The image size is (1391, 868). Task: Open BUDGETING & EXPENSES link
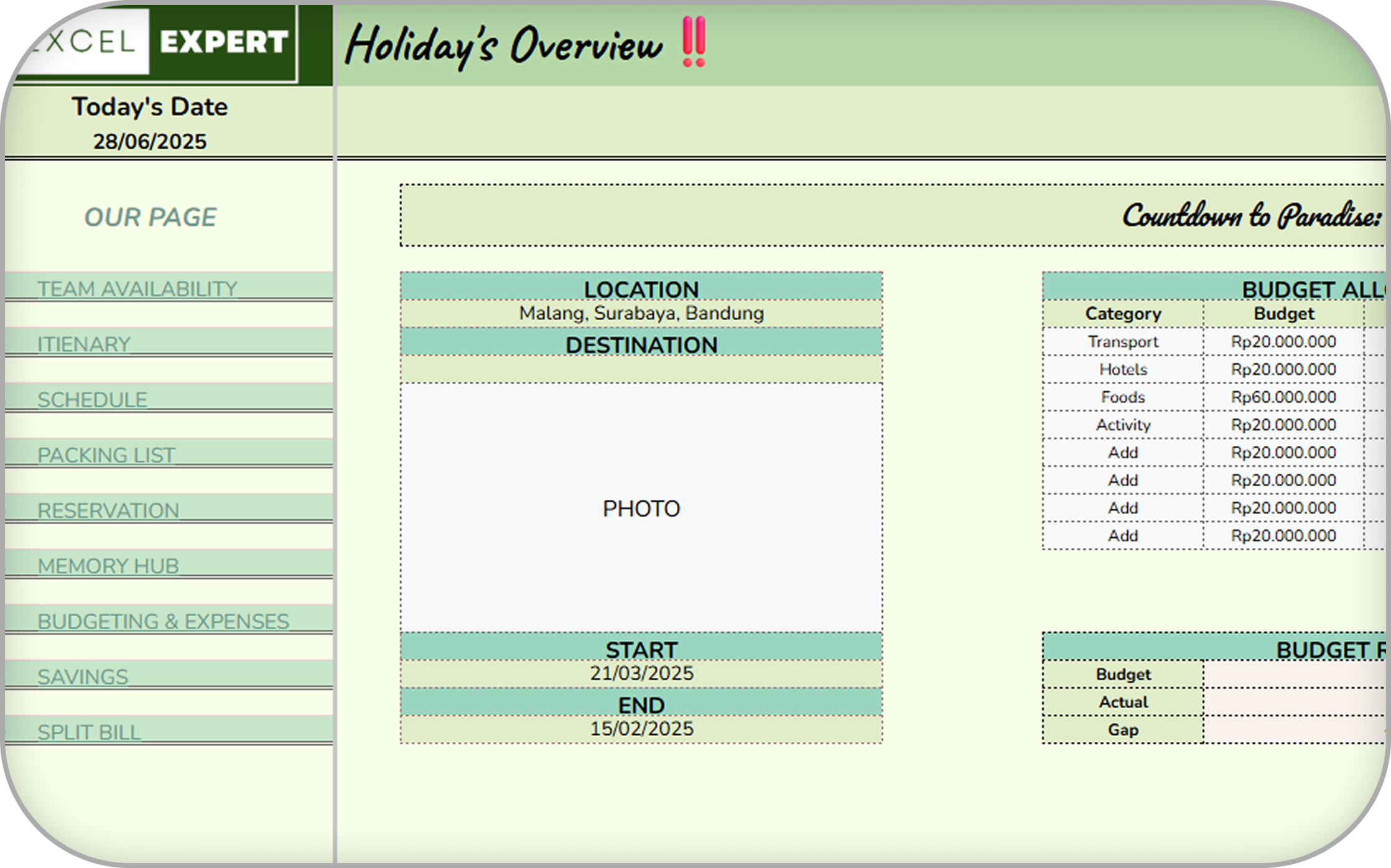pos(163,621)
